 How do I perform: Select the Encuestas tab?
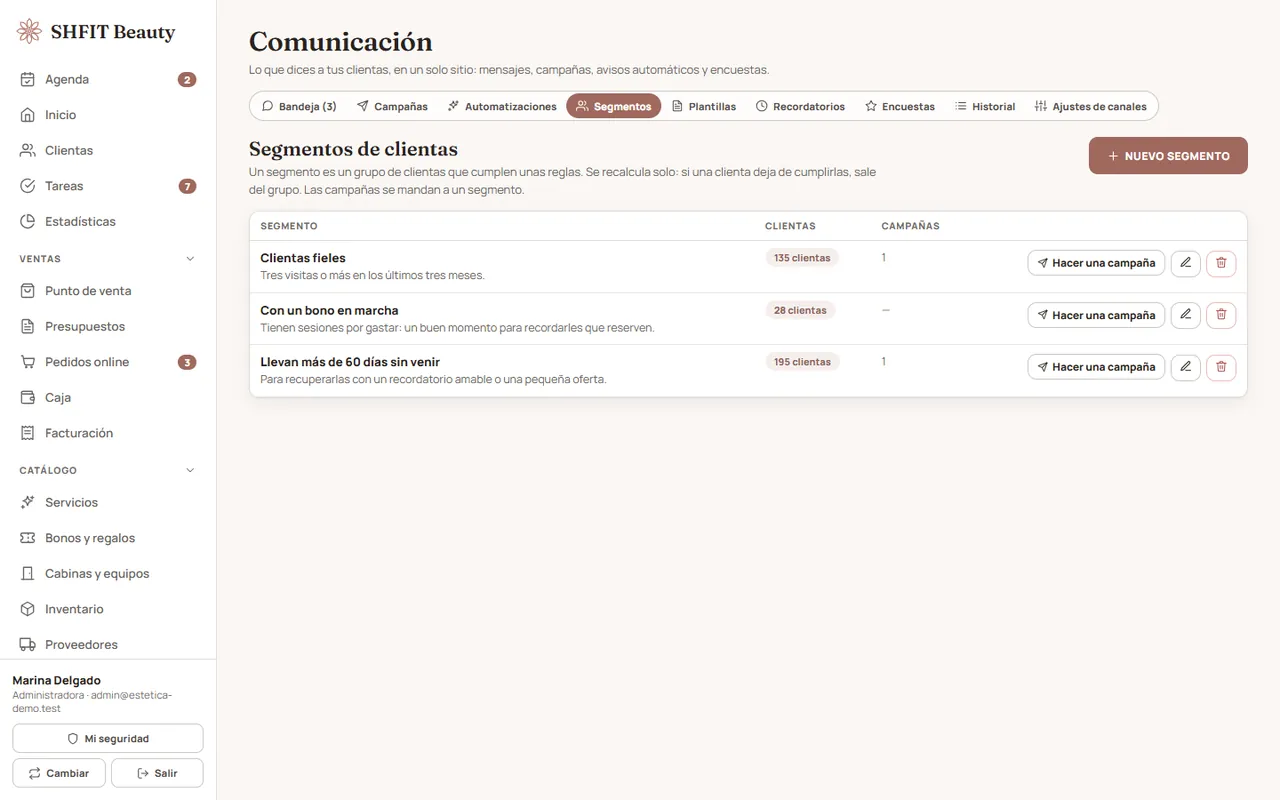coord(900,106)
